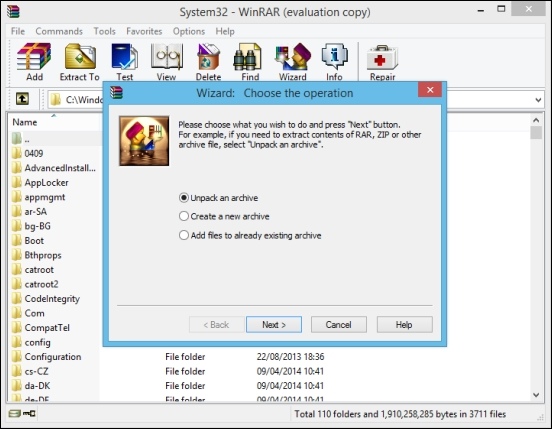Click the status bar total files text
The height and width of the screenshot is (429, 552).
(400, 414)
